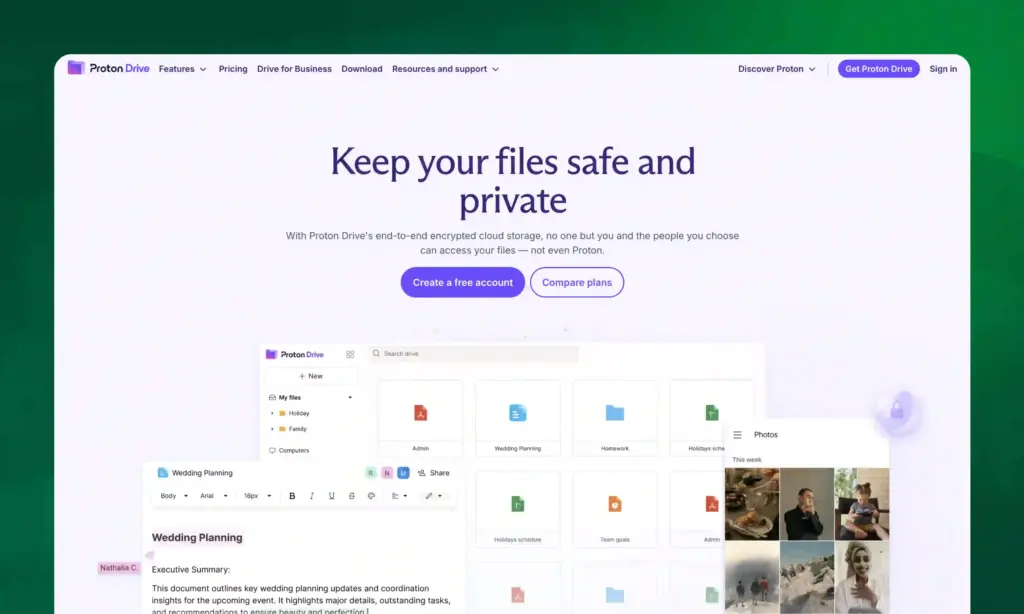Click the yellow Holiday folder icon

pyautogui.click(x=282, y=413)
